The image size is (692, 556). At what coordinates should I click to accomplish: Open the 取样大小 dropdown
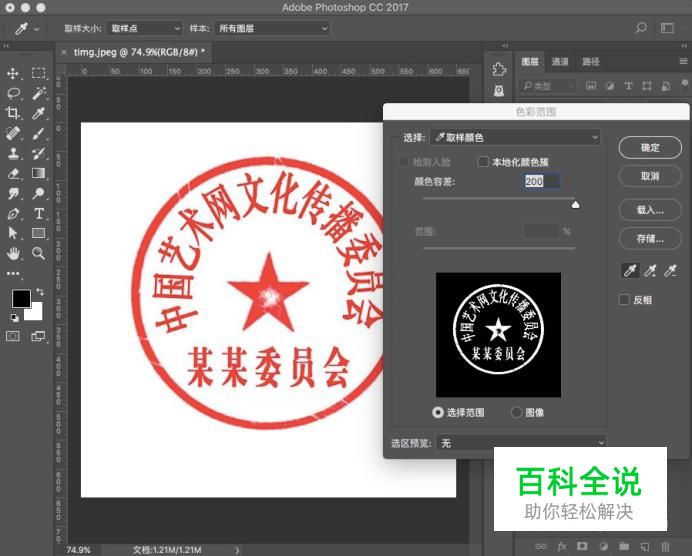(144, 28)
